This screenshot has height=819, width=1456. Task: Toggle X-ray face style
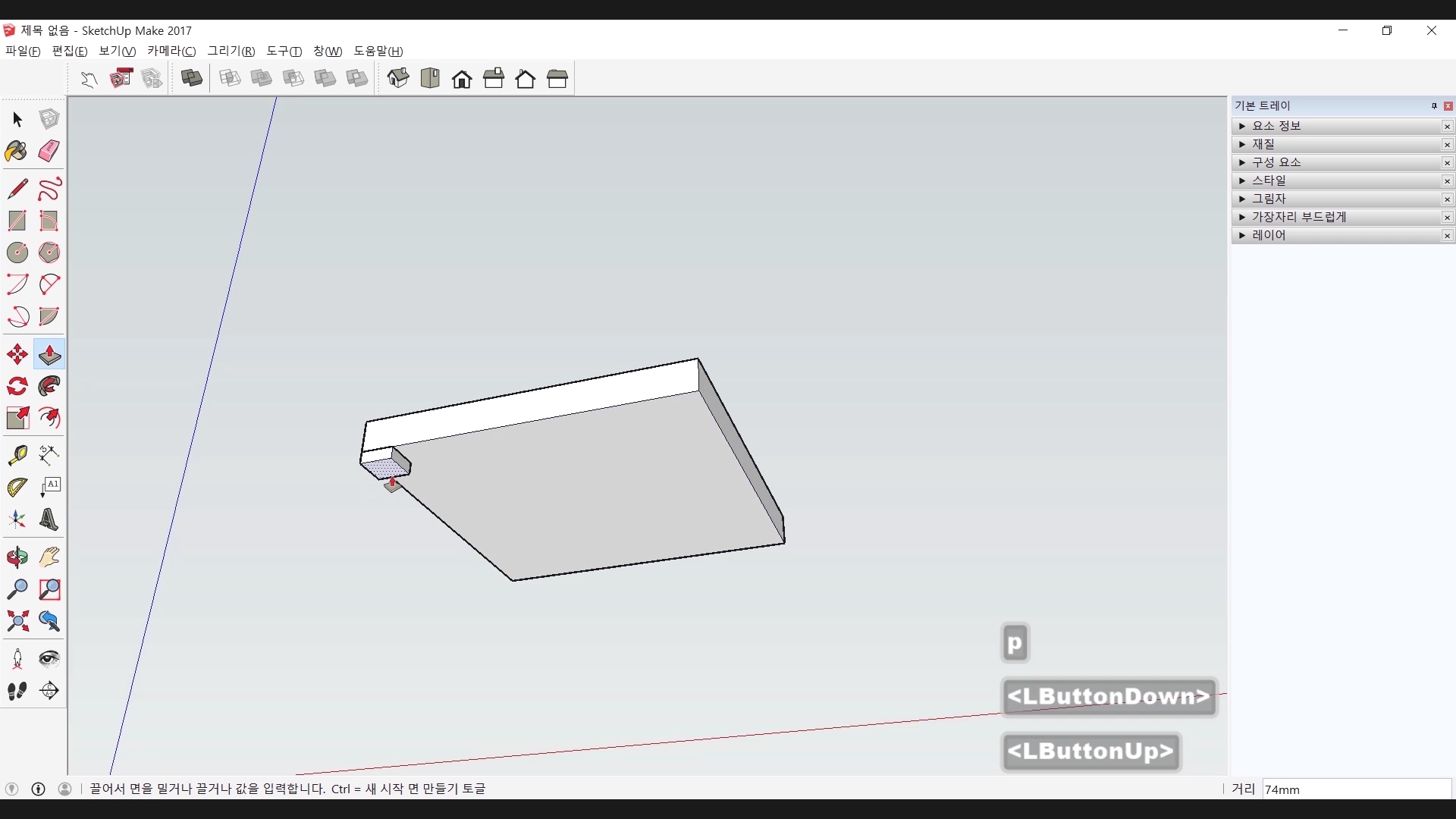coord(192,78)
